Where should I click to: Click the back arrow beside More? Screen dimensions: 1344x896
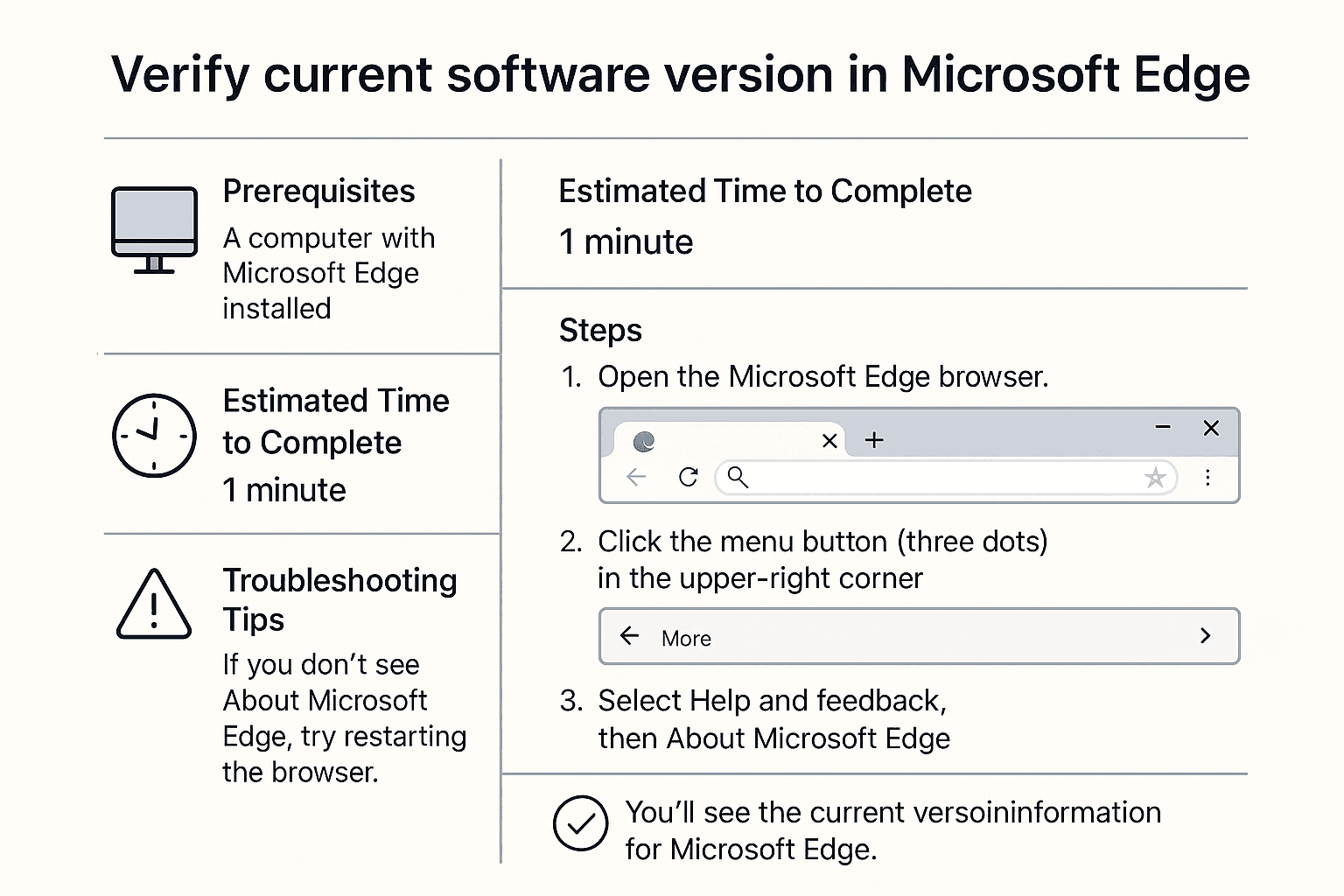629,636
